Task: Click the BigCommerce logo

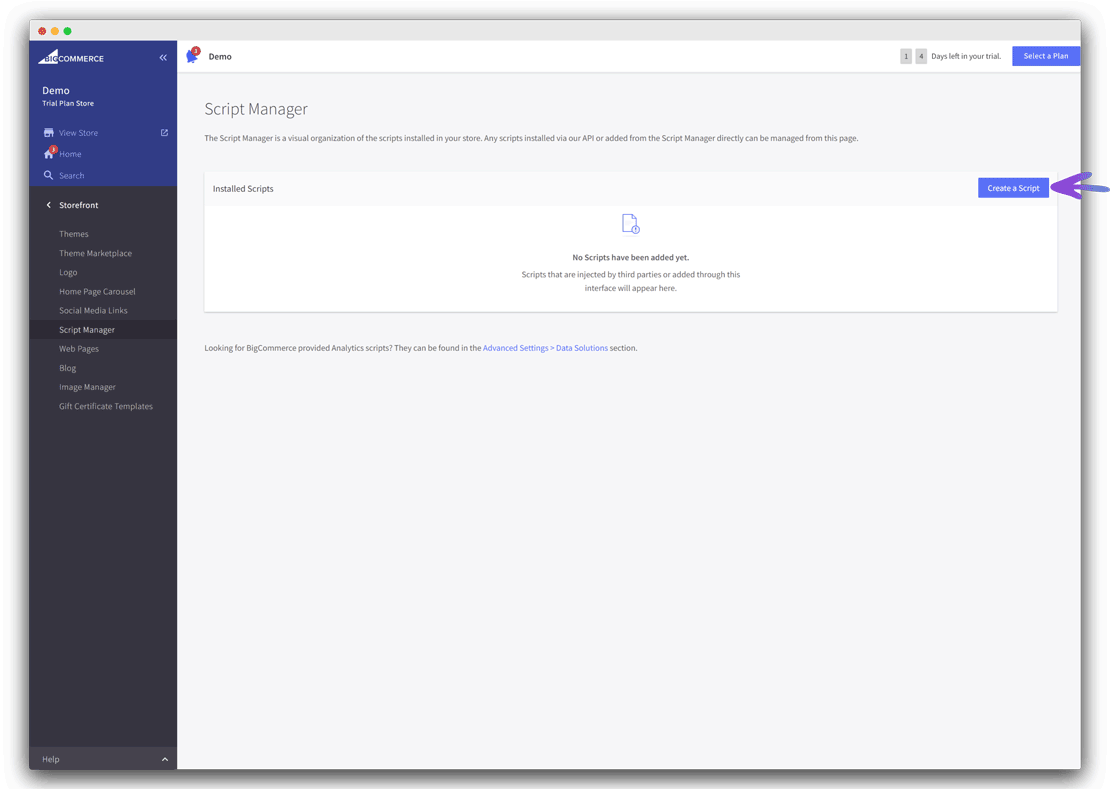Action: pyautogui.click(x=70, y=58)
